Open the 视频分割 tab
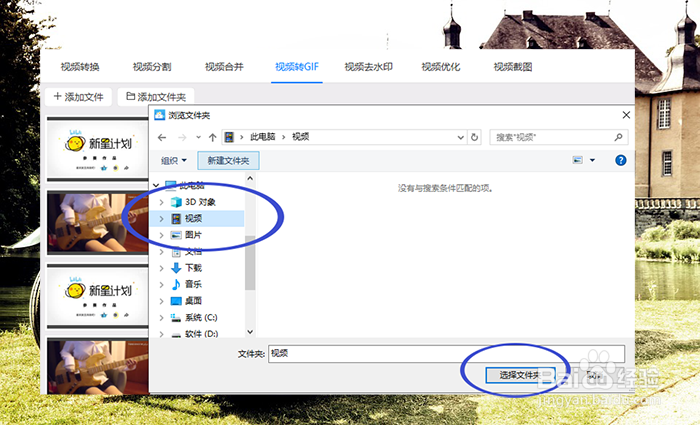Viewport: 700px width, 425px height. 152,67
